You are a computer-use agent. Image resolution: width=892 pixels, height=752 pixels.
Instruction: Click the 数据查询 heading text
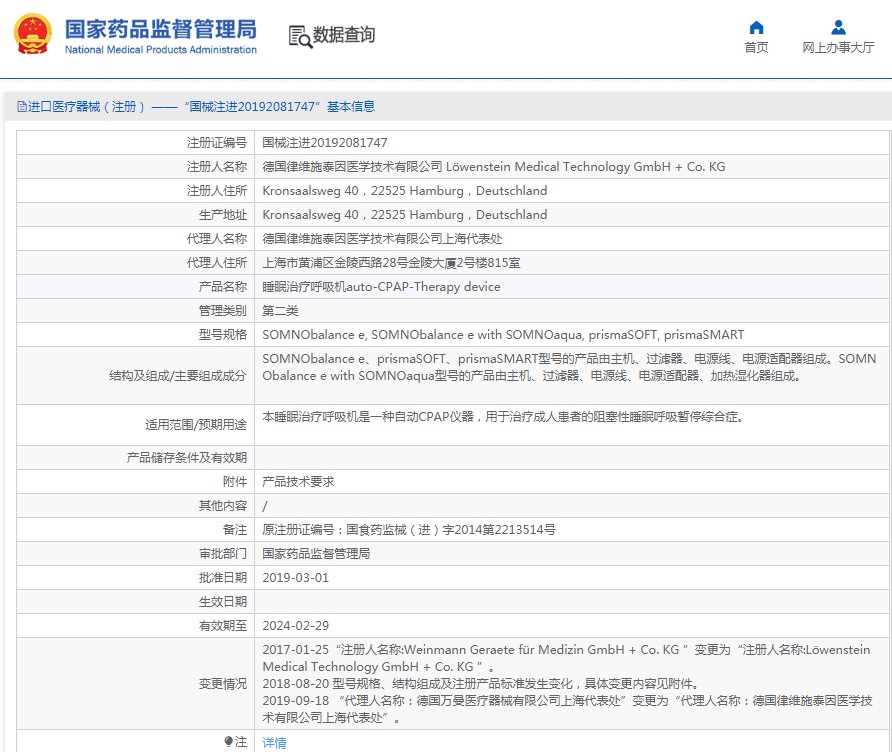pyautogui.click(x=344, y=35)
